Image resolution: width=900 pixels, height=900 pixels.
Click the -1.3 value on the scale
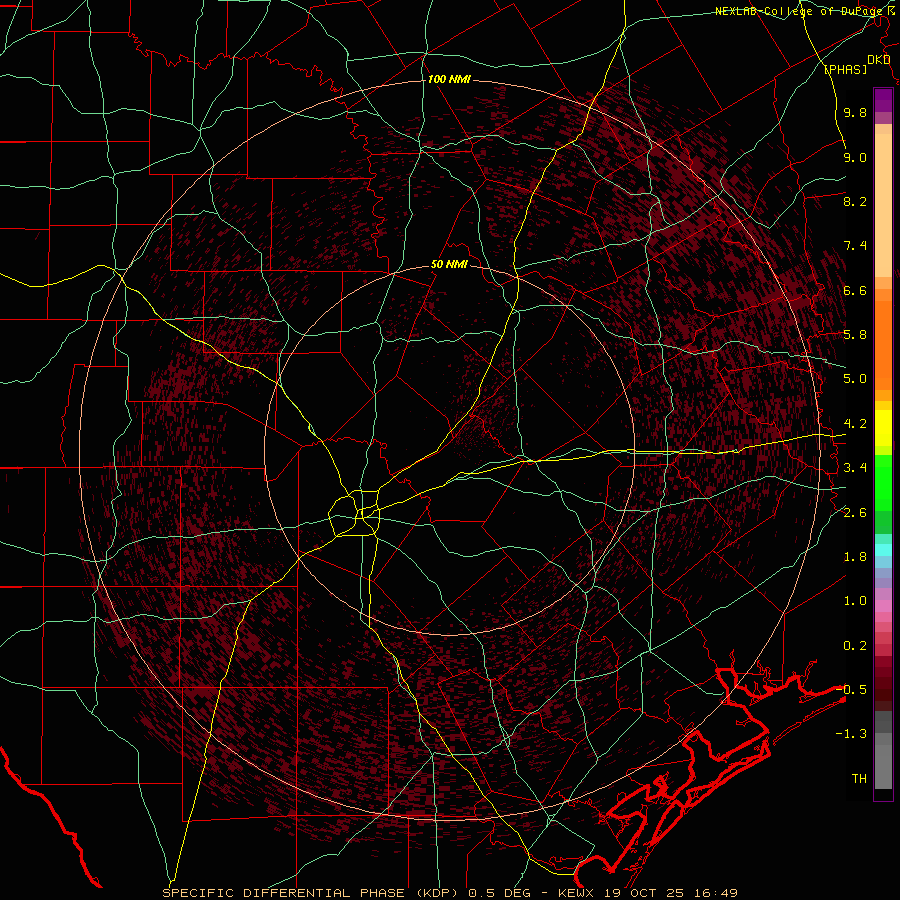851,734
